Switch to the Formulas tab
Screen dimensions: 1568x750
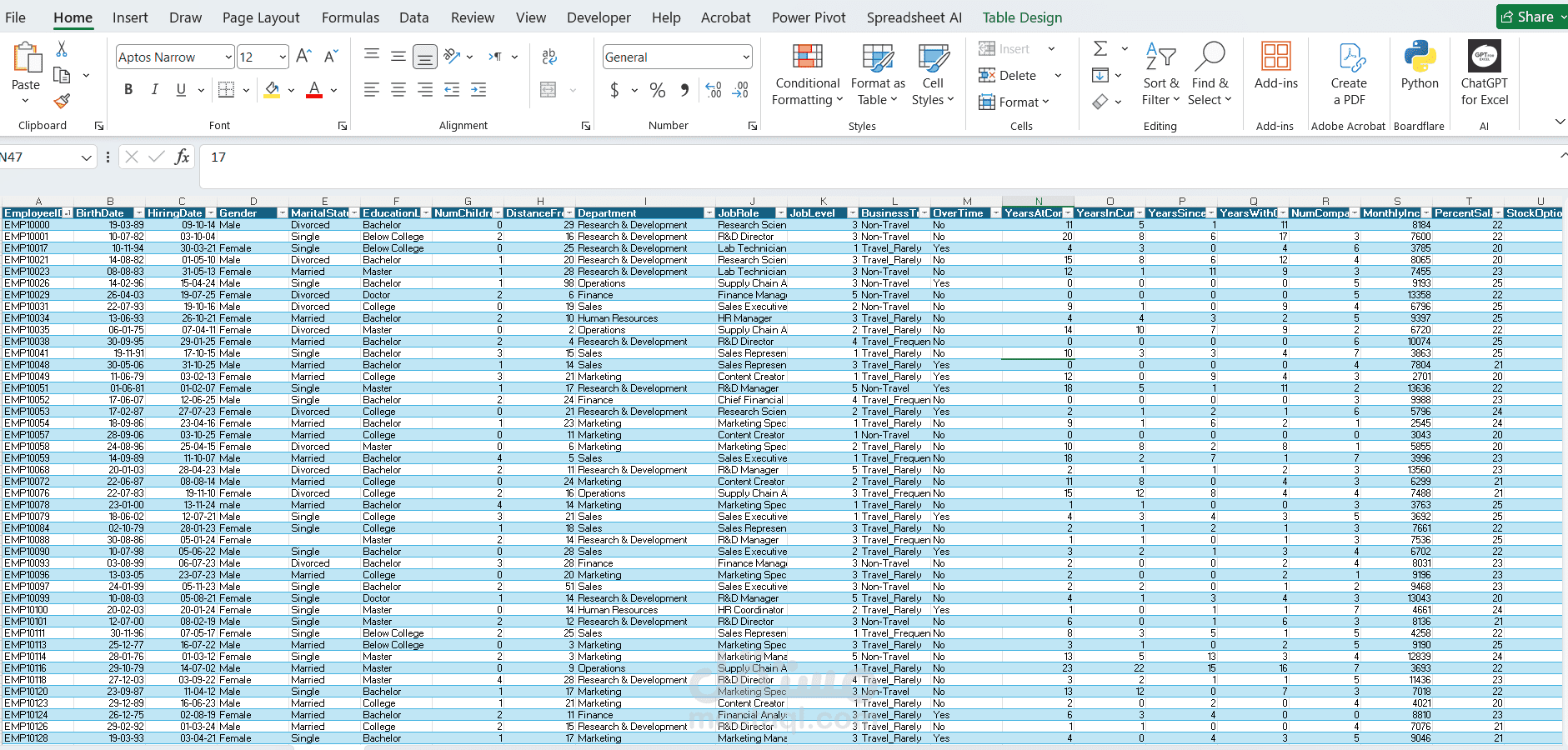point(350,17)
